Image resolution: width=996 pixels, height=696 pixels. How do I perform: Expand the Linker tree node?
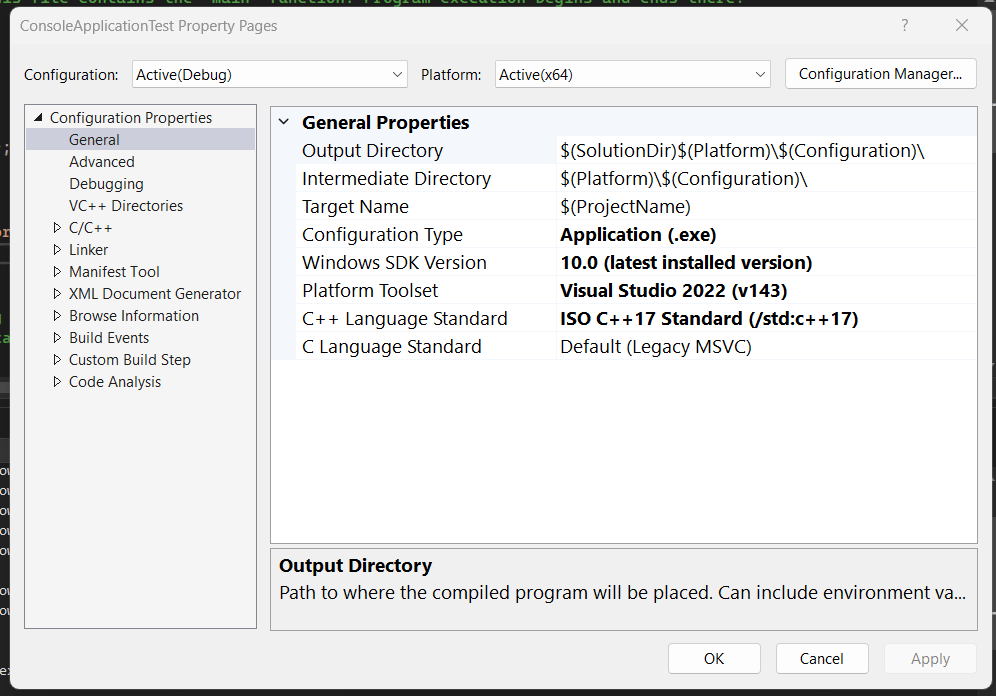(57, 250)
